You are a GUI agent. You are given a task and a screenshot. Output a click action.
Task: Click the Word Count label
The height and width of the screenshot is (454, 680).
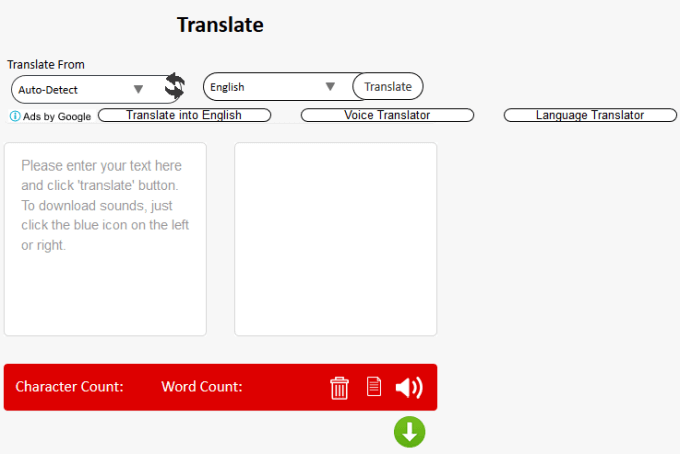tap(202, 386)
